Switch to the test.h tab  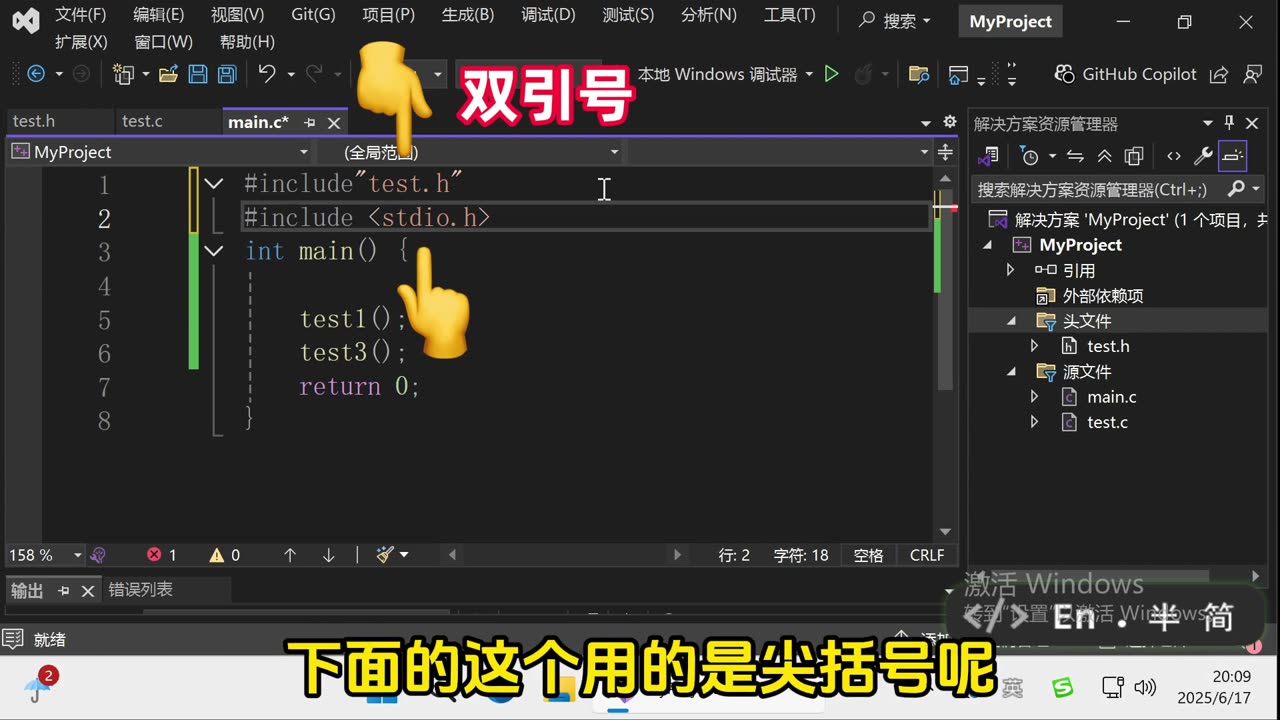click(34, 121)
